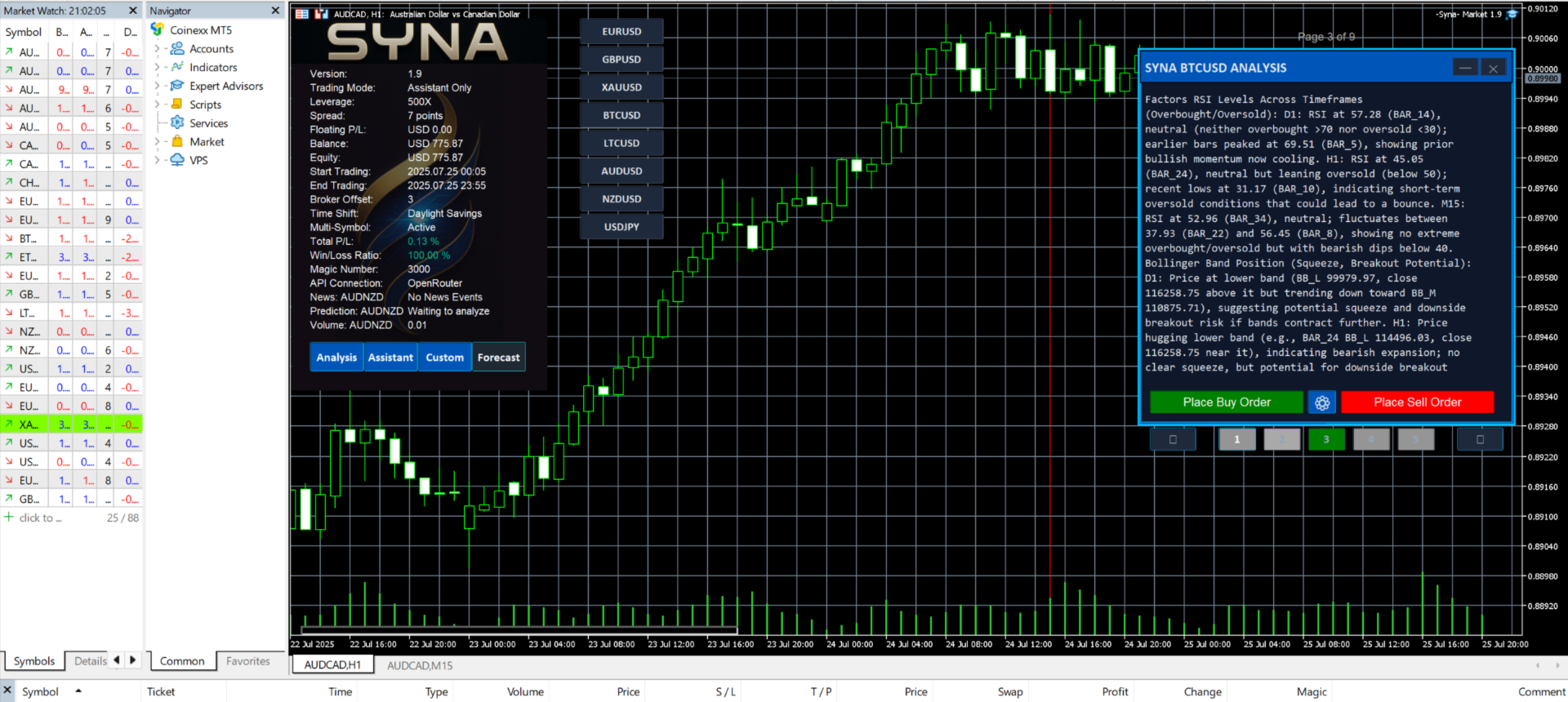Click the Coinexx MT5 shield icon
The image size is (1568, 702).
[158, 29]
